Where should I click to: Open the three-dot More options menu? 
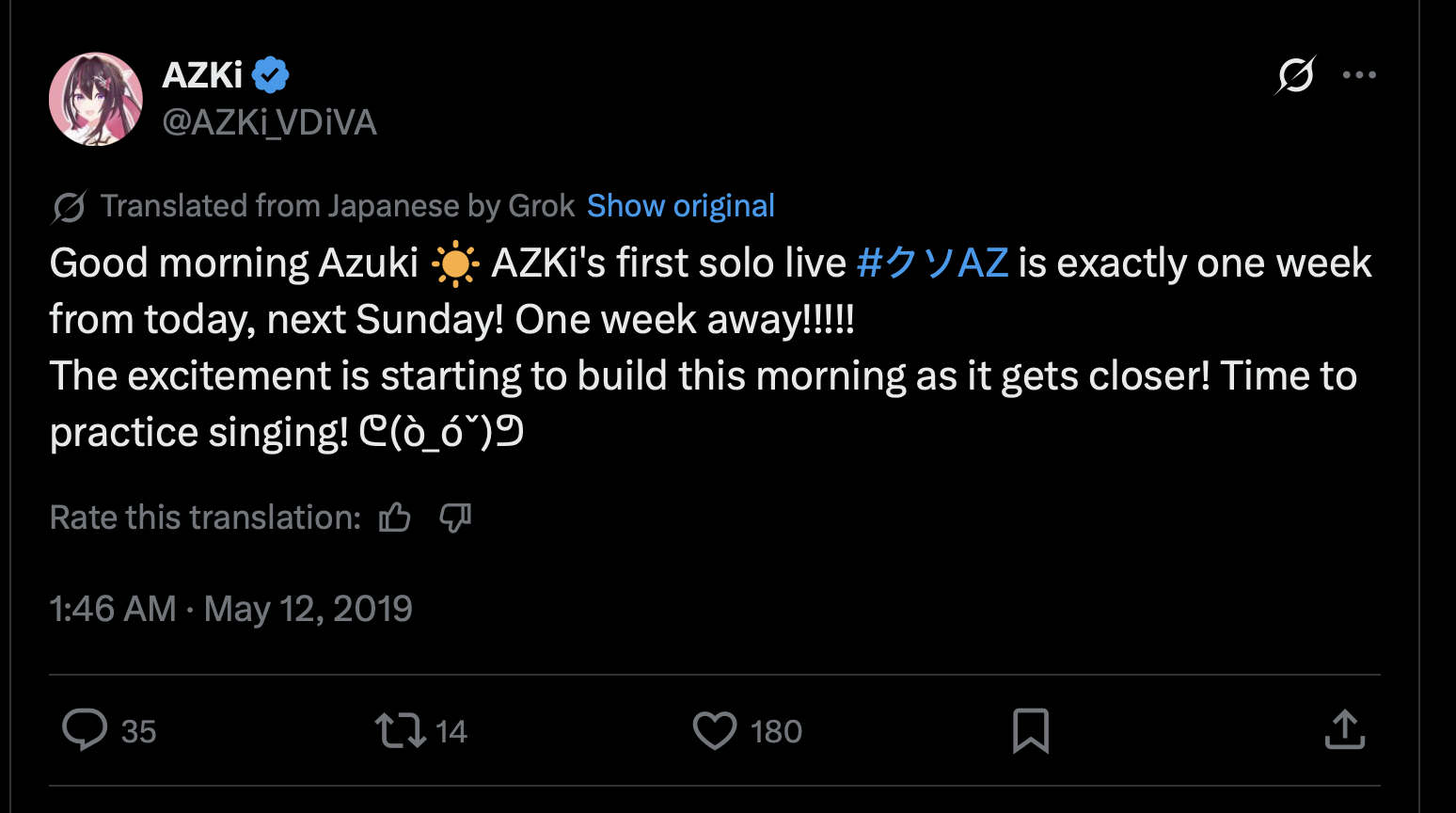click(1359, 75)
